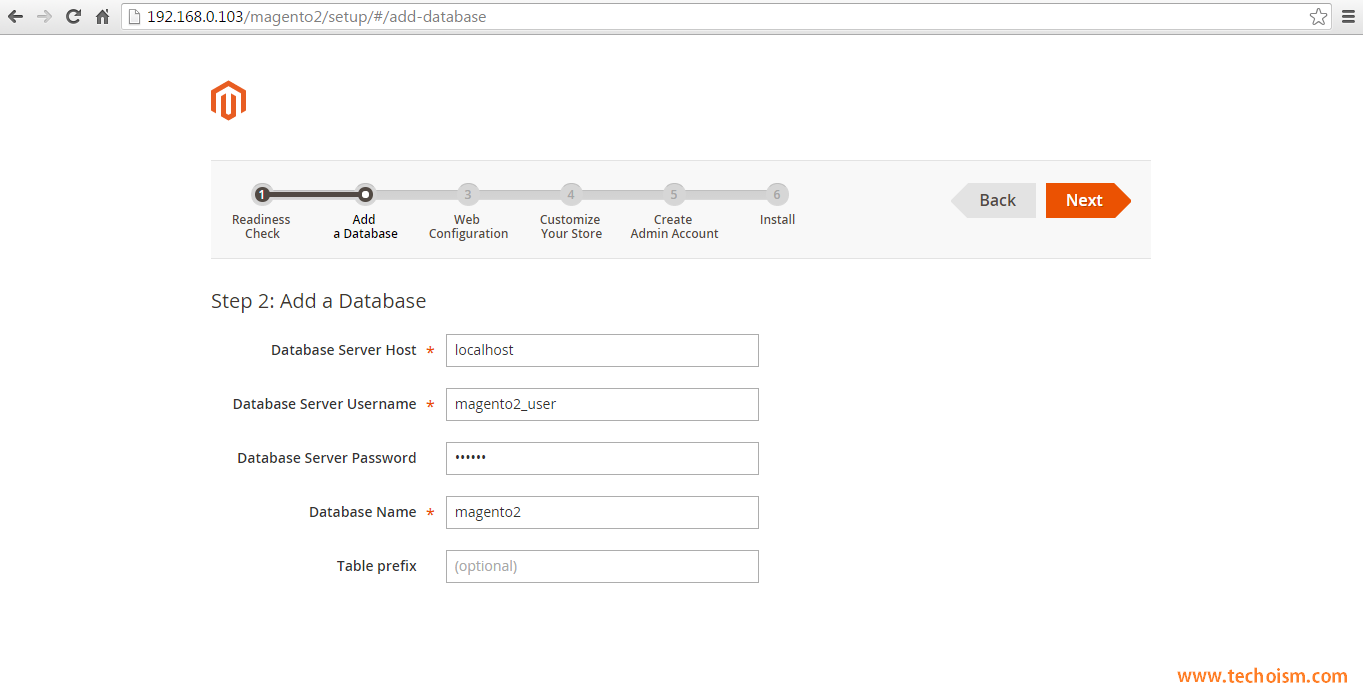Select step 2 Add a Database marker
Screen dimensions: 1363x699
point(365,194)
